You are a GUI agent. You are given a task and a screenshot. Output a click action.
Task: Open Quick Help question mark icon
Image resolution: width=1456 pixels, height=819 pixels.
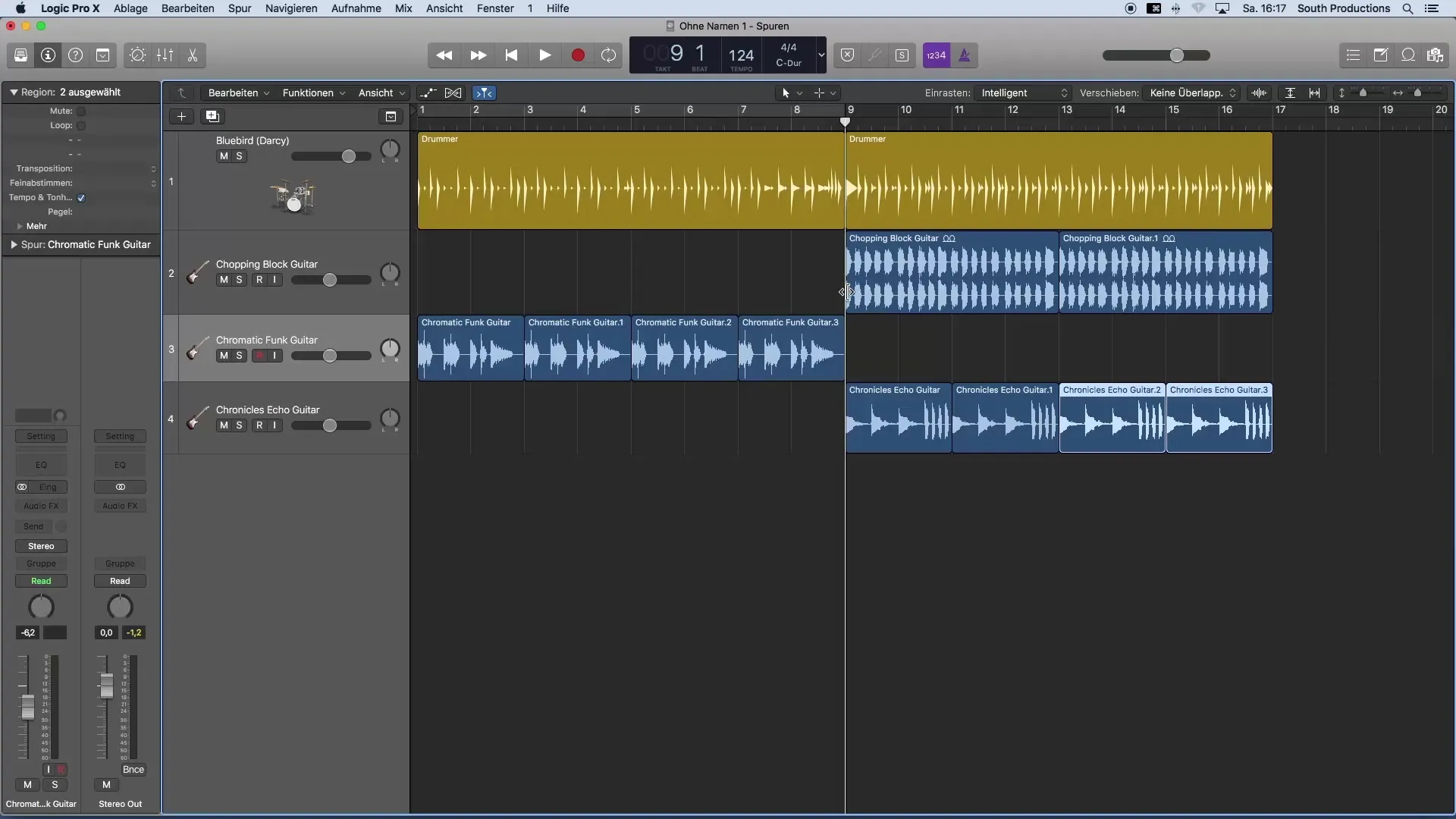click(x=75, y=55)
